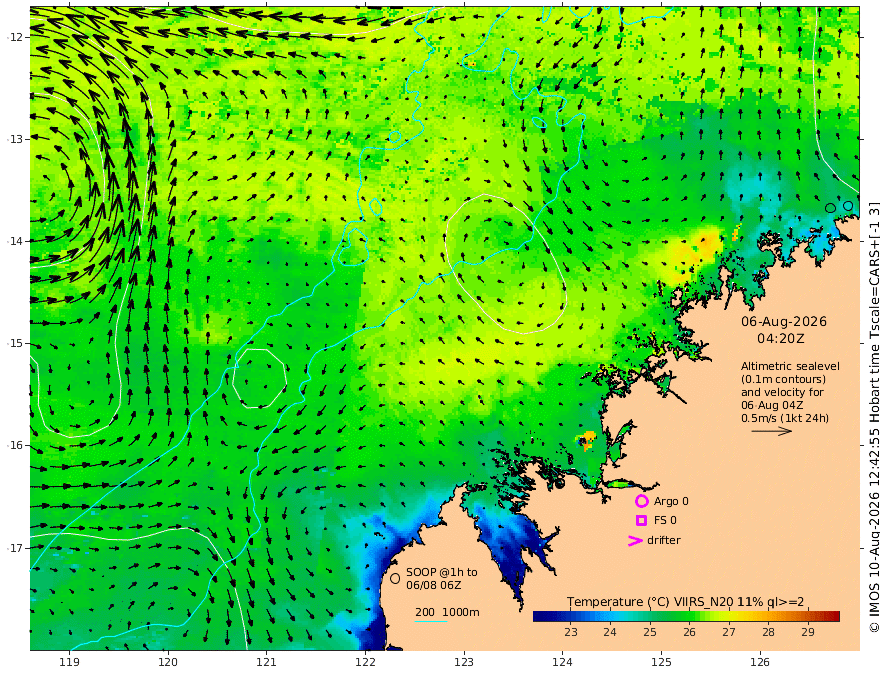The height and width of the screenshot is (680, 880).
Task: Click the 'Altimetric sealevel' text line
Action: click(x=790, y=366)
